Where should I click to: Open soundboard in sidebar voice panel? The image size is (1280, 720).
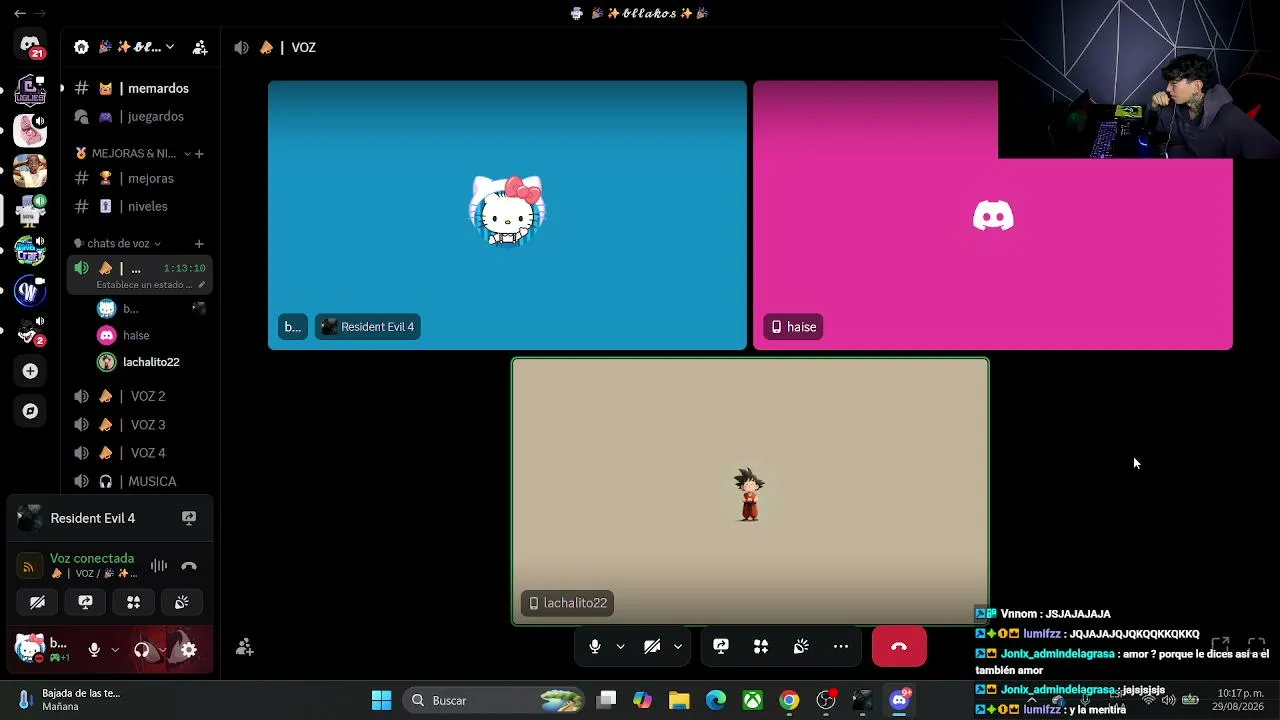pos(181,602)
